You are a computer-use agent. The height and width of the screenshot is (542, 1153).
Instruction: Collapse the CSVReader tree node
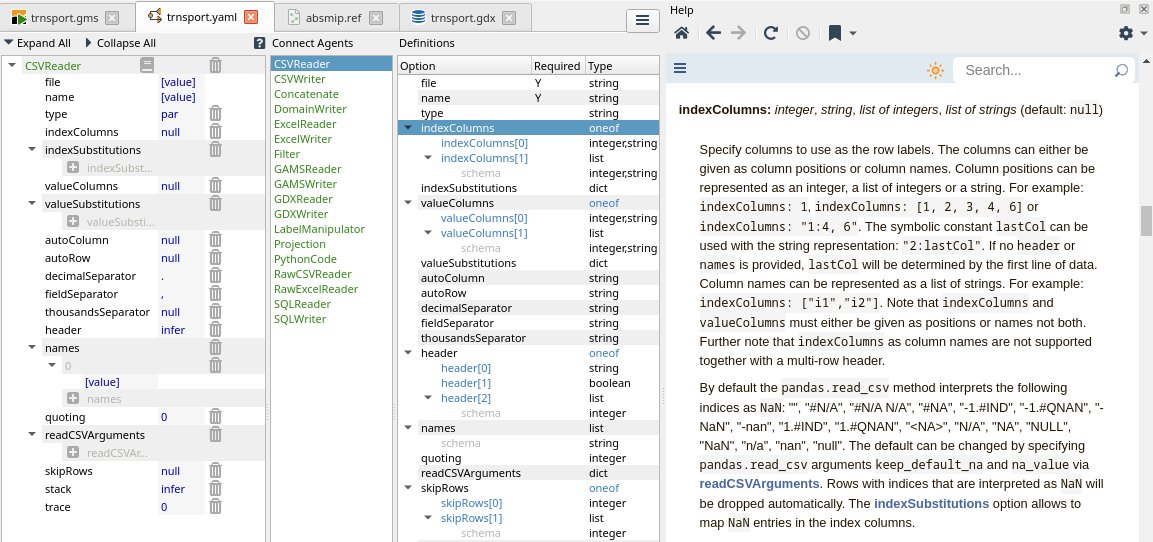click(x=11, y=66)
